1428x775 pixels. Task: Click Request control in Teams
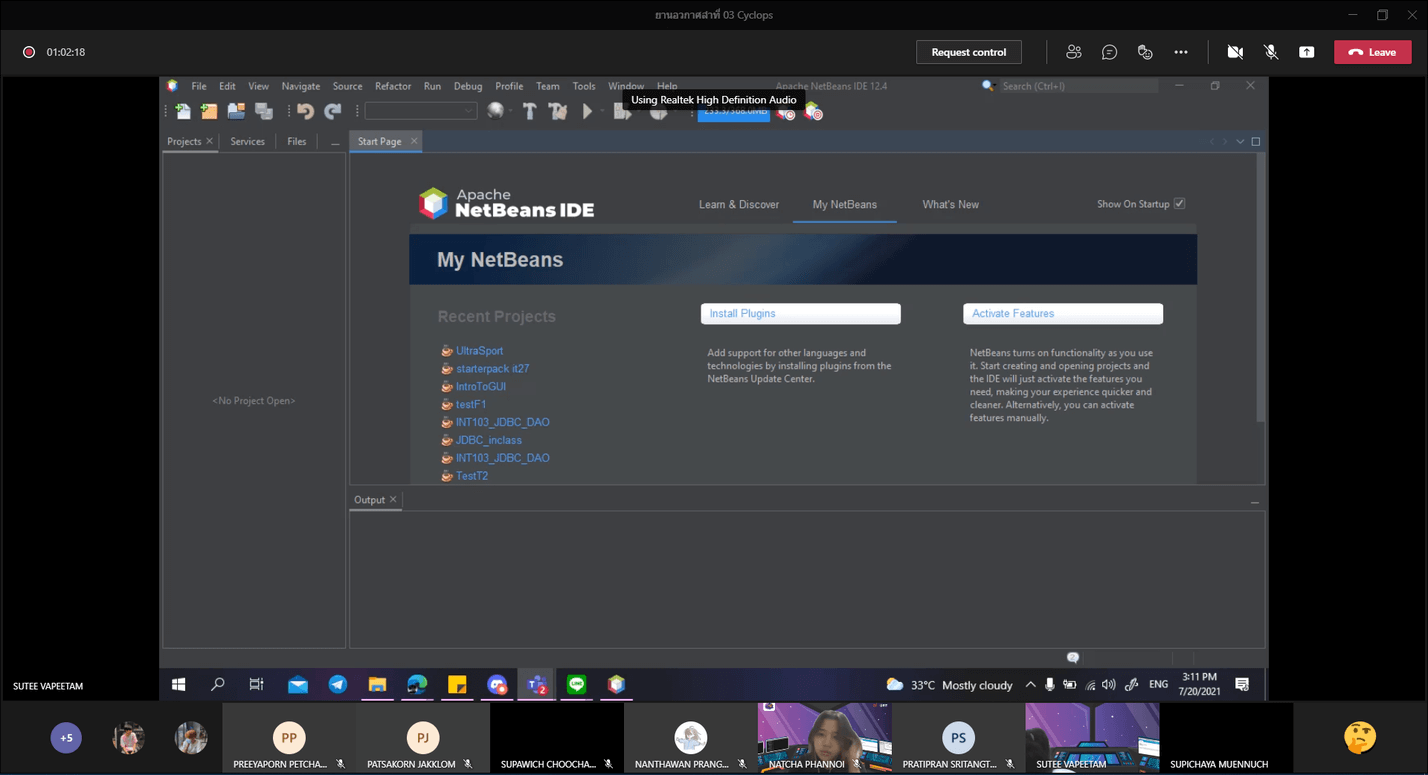pos(968,52)
